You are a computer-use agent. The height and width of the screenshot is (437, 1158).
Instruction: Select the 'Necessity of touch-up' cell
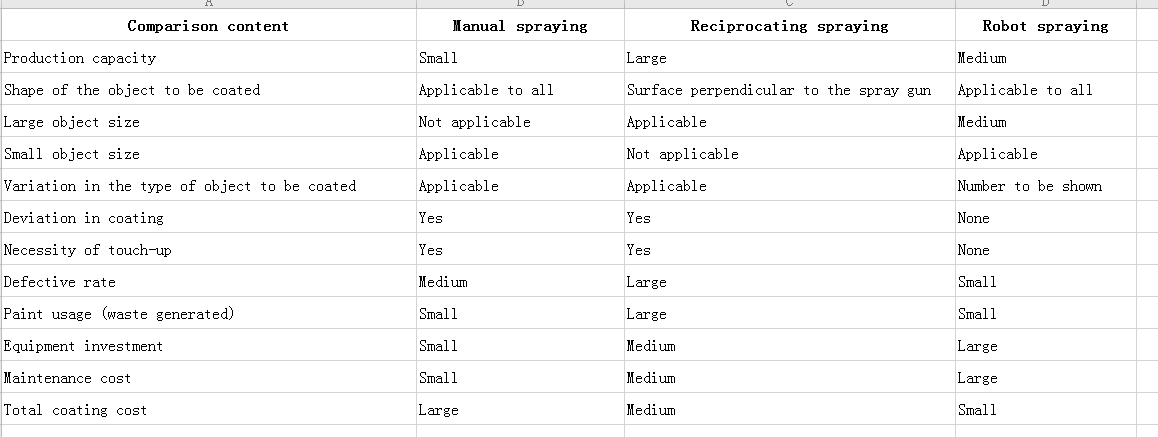click(x=208, y=250)
